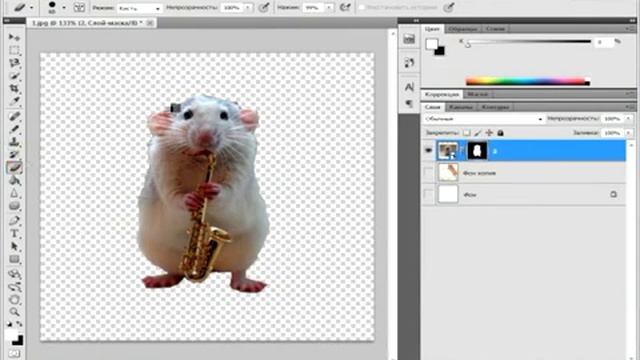
Task: Open the Character panel icon
Action: 409,87
